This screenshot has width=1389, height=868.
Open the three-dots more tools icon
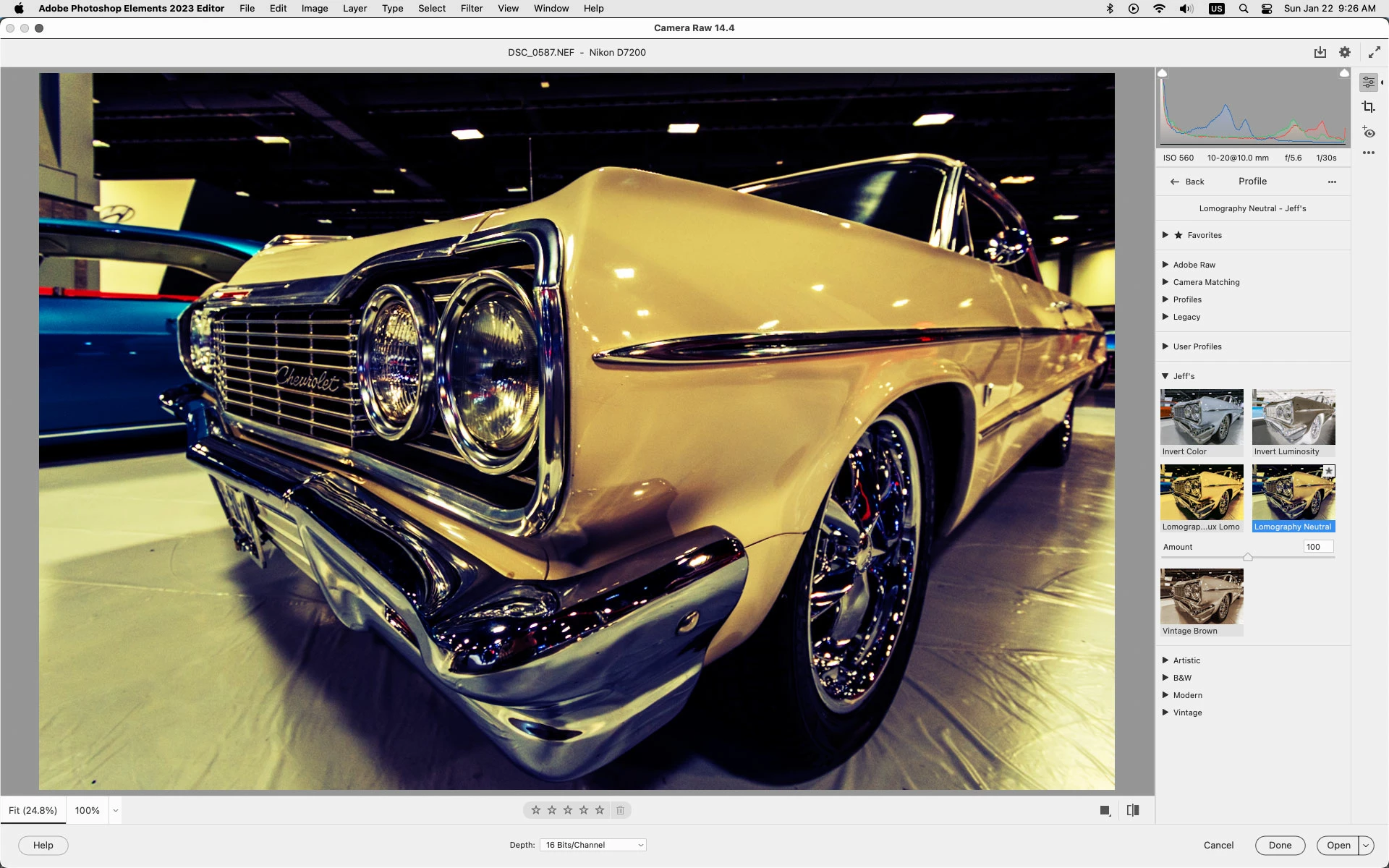[1368, 153]
